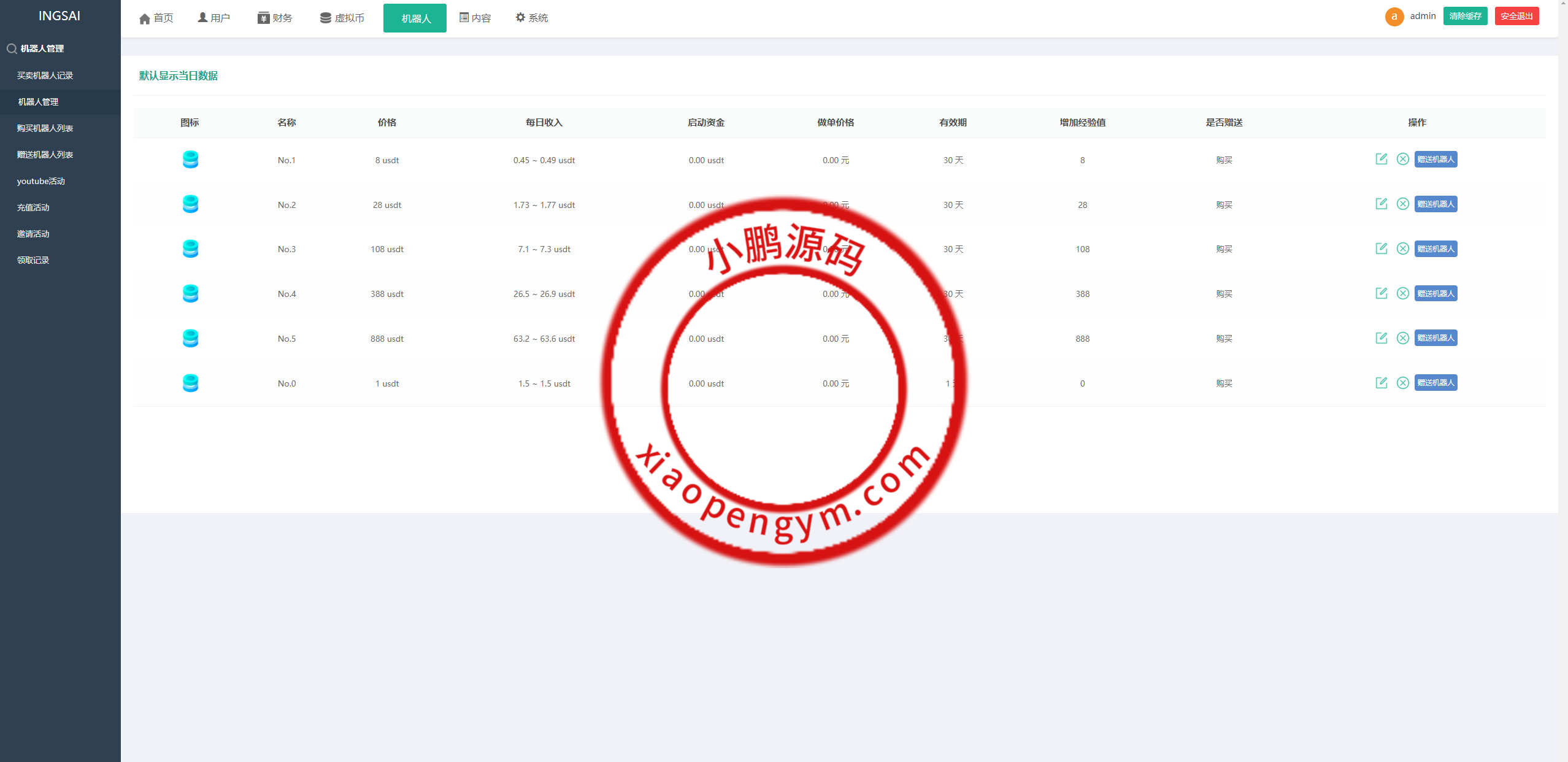Open the 用户 user menu
This screenshot has width=1568, height=762.
pos(213,18)
